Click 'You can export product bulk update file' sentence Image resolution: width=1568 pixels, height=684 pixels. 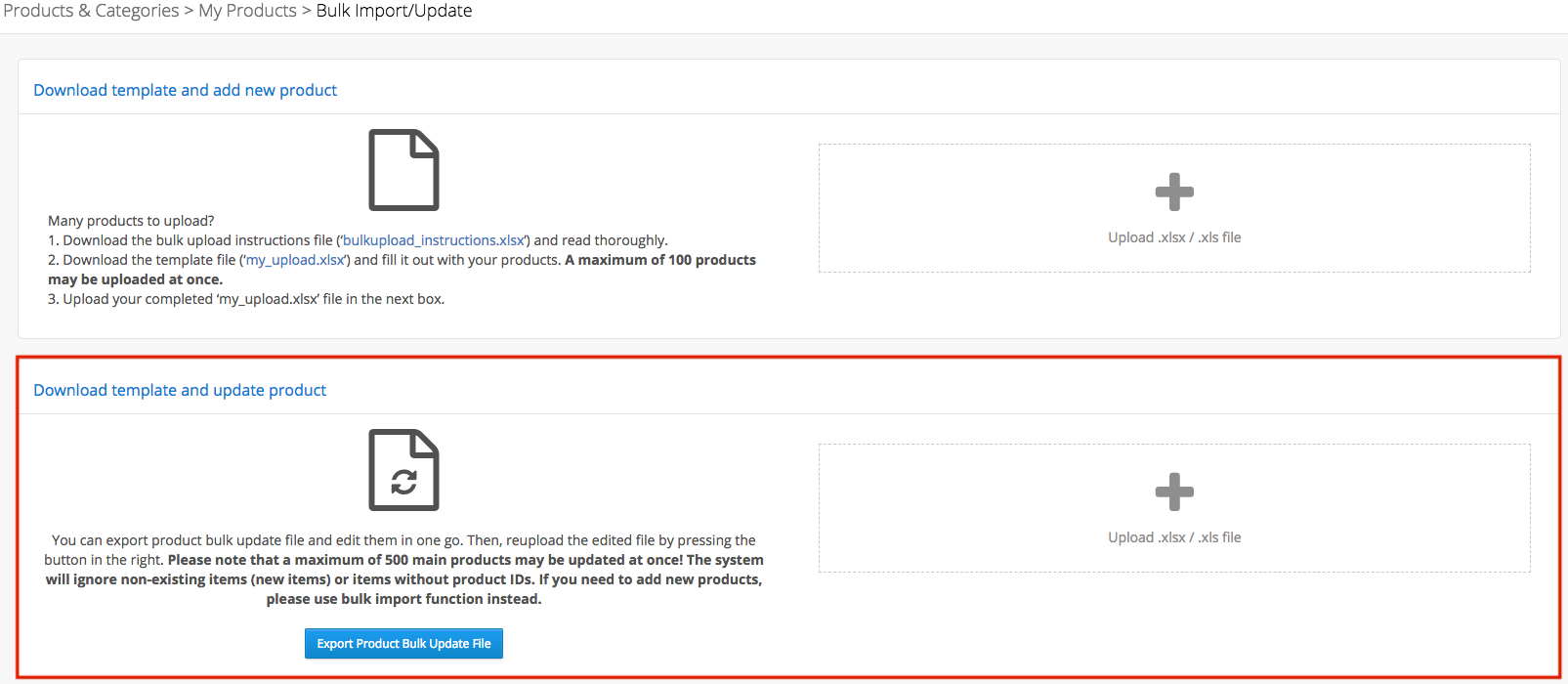tap(257, 540)
